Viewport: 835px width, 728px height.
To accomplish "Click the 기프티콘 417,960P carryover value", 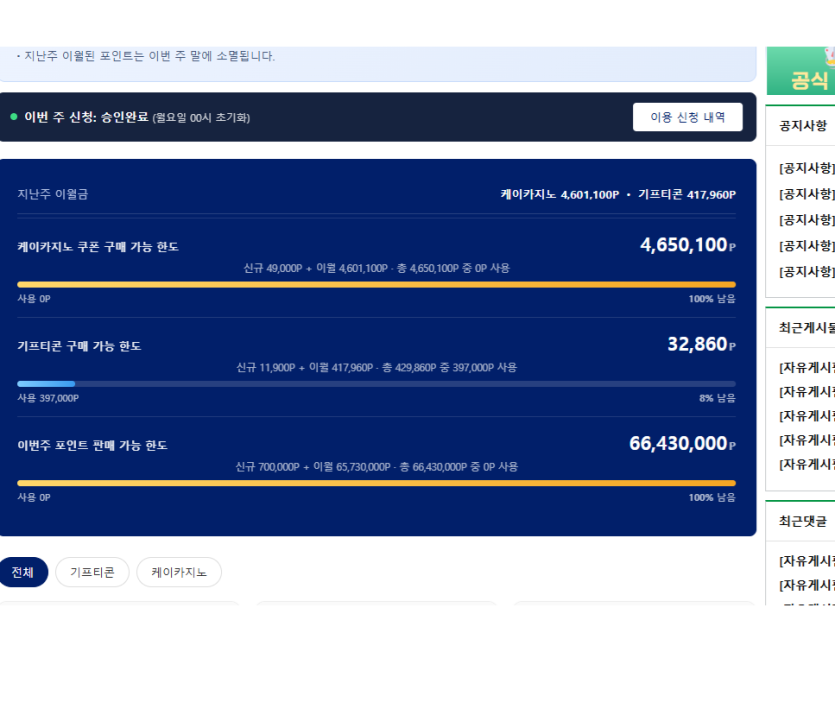I will [687, 194].
